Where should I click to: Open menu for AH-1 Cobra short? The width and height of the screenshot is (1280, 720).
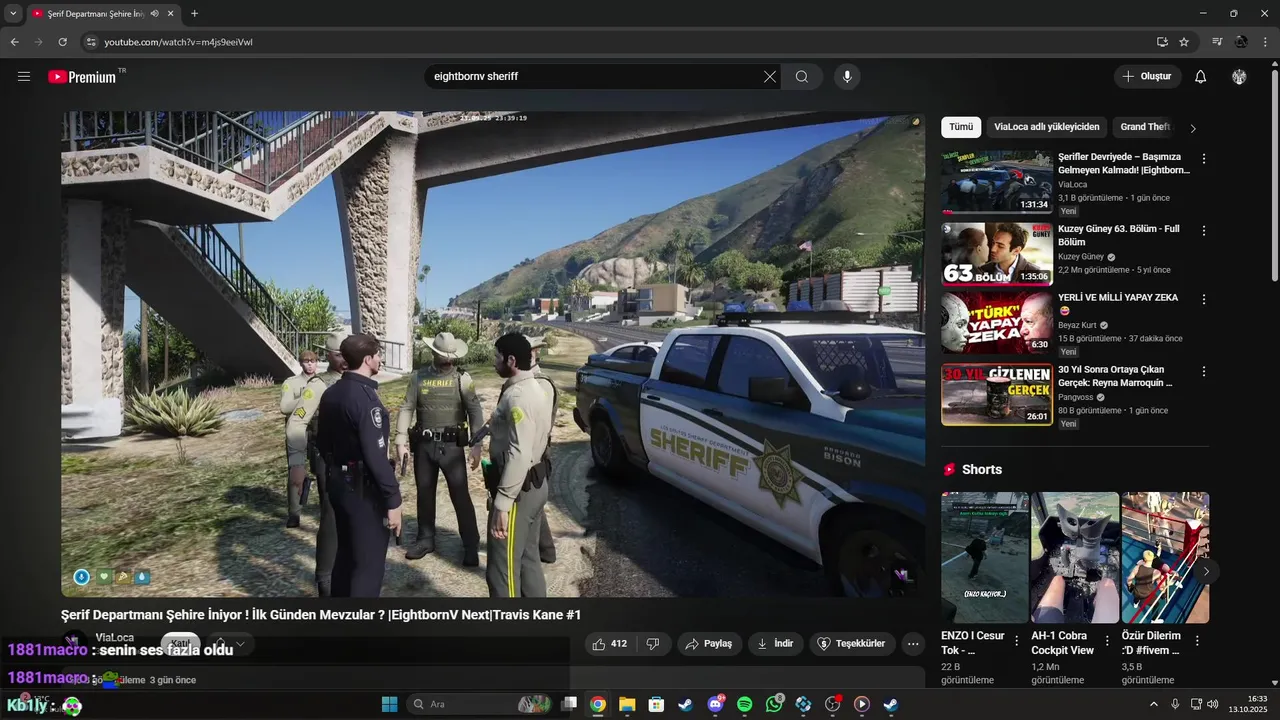pyautogui.click(x=1107, y=641)
